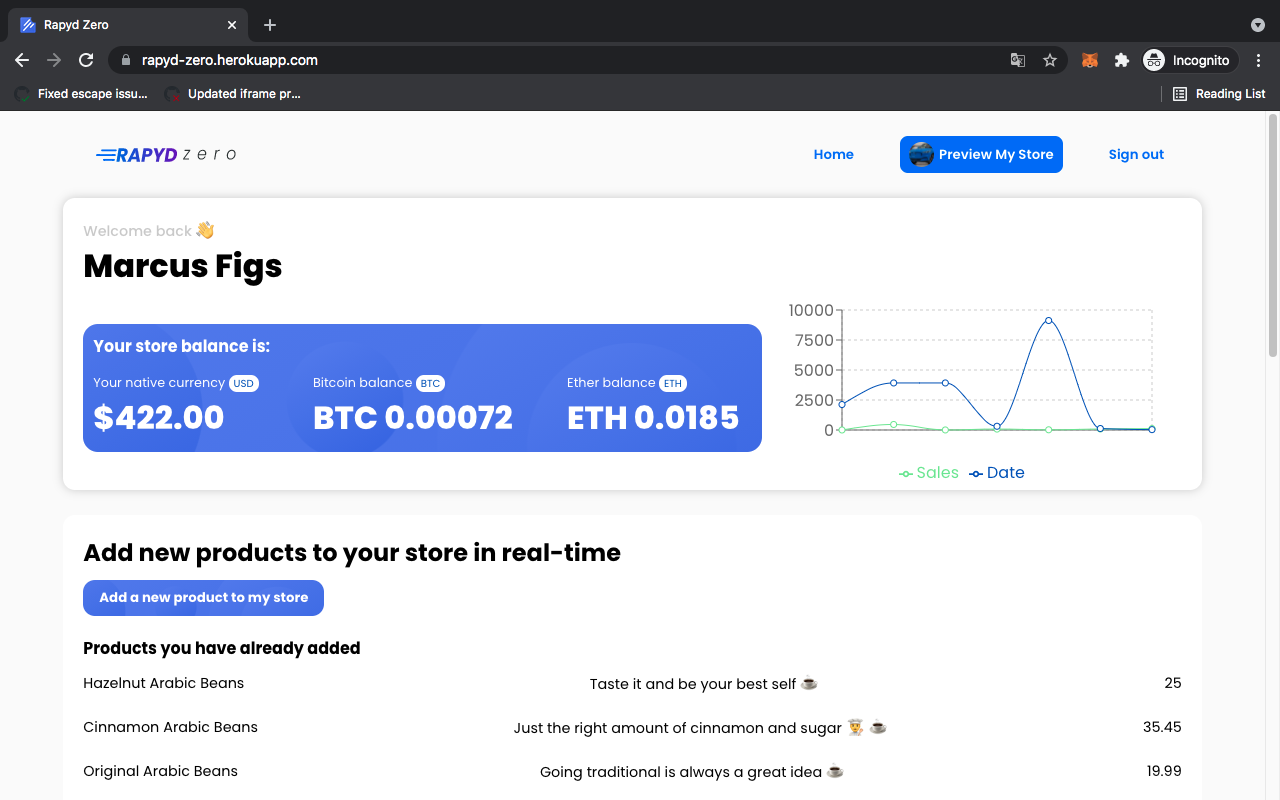Click the BTC 0.00072 balance
Screen dimensions: 1280x800
click(x=413, y=417)
